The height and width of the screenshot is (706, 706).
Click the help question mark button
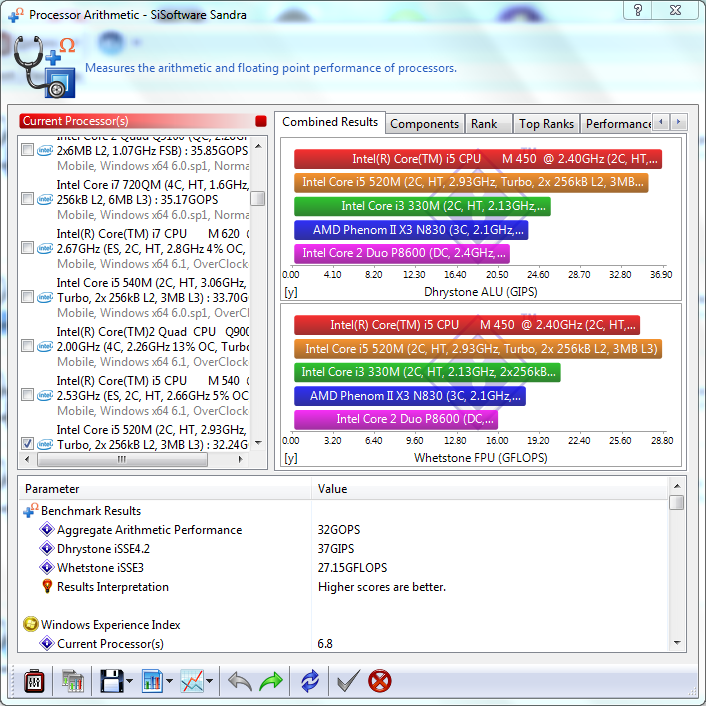tap(638, 10)
